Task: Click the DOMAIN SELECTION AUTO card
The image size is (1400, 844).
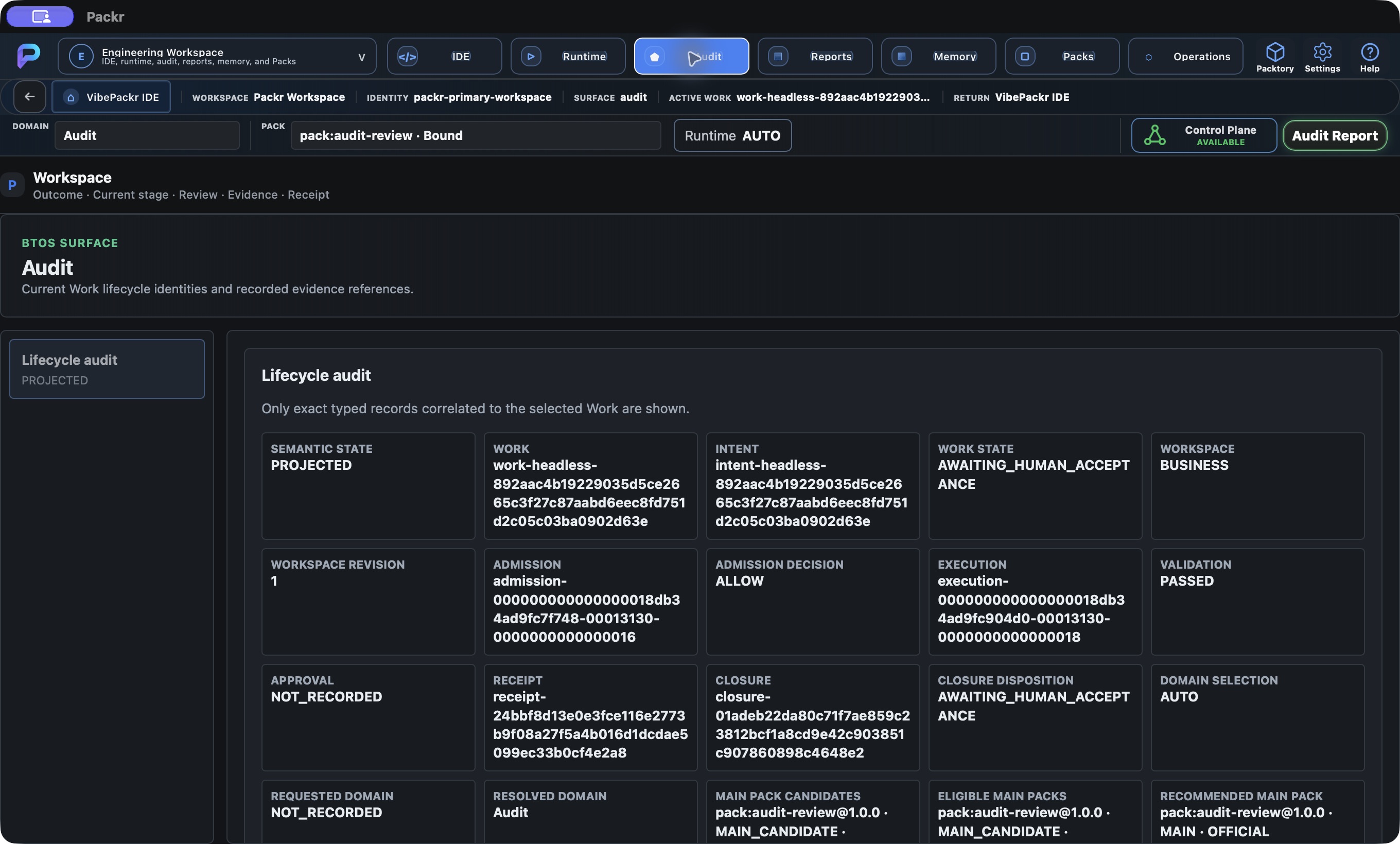Action: (x=1257, y=718)
